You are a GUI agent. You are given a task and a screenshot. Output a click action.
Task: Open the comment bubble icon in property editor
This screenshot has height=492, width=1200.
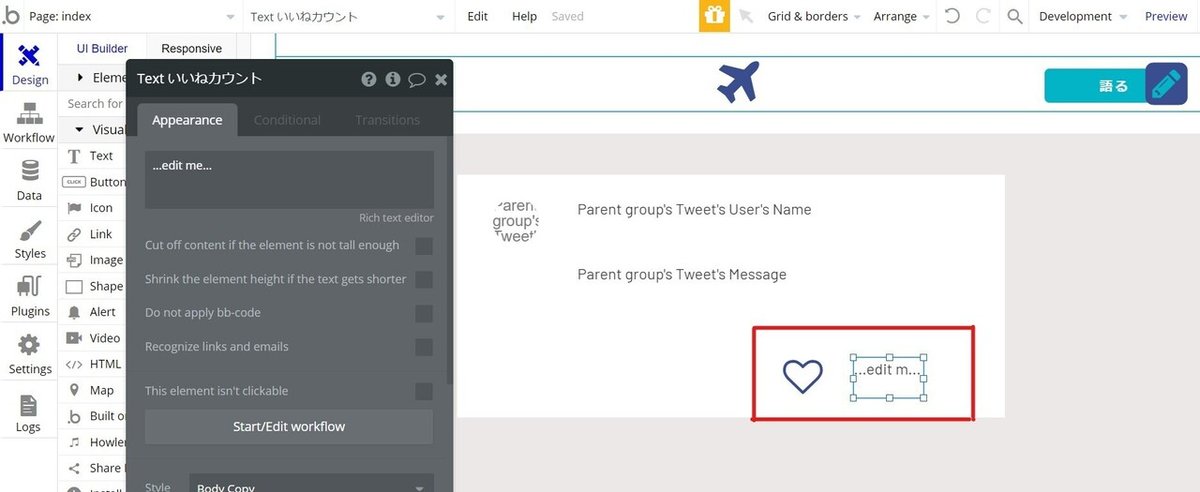pyautogui.click(x=416, y=79)
